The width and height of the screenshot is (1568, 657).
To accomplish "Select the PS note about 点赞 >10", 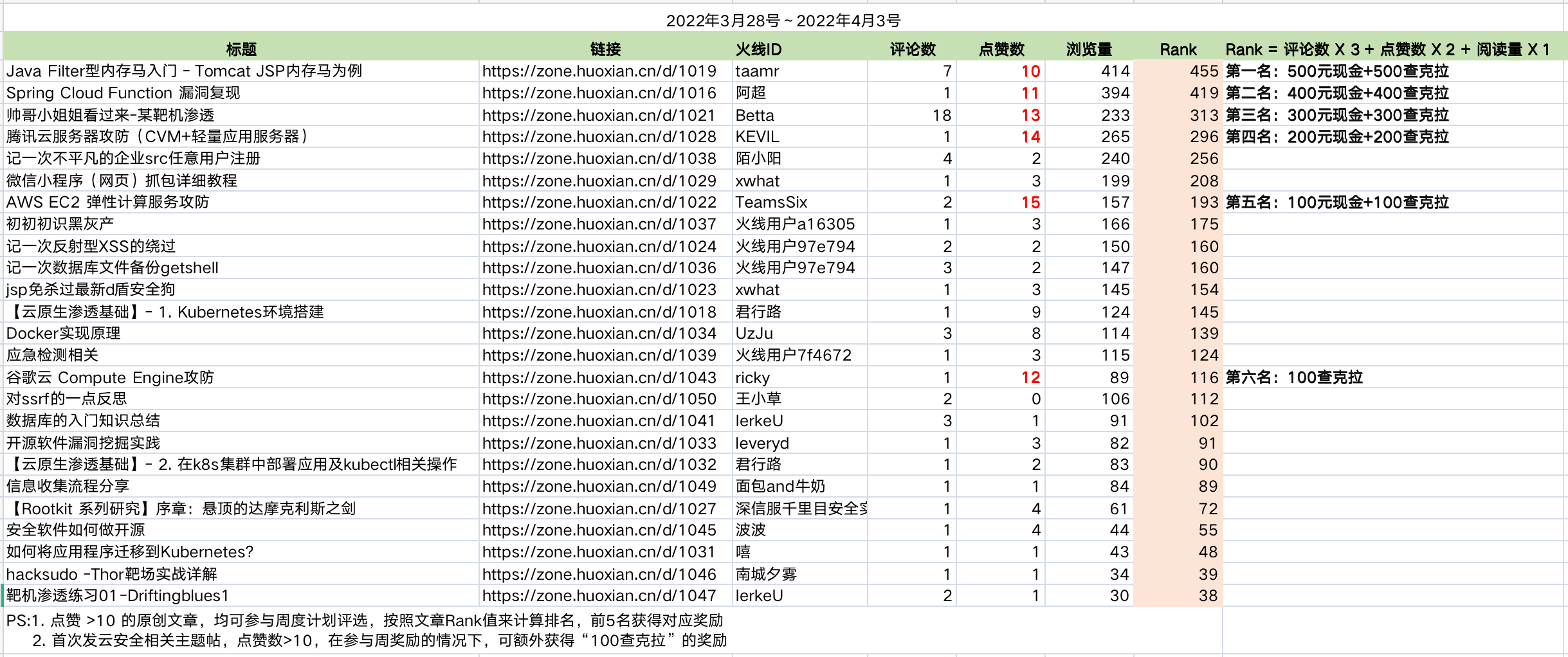I will point(365,620).
